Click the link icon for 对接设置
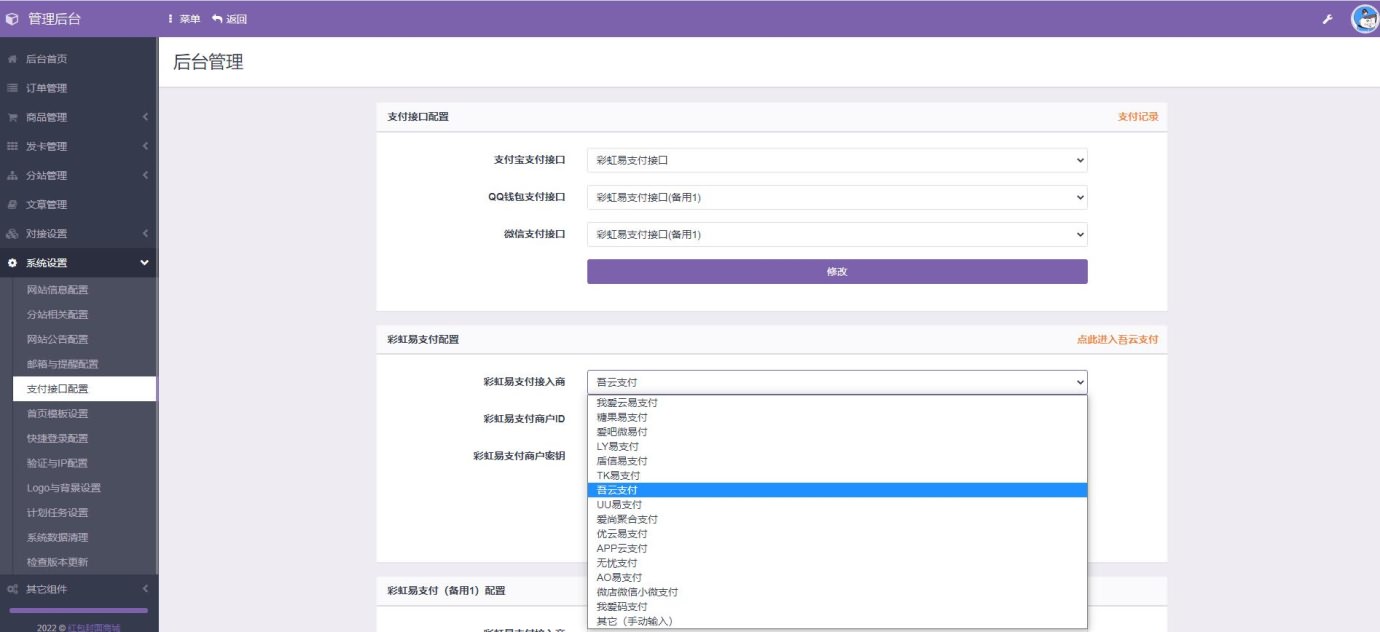Image resolution: width=1380 pixels, height=632 pixels. coord(12,233)
